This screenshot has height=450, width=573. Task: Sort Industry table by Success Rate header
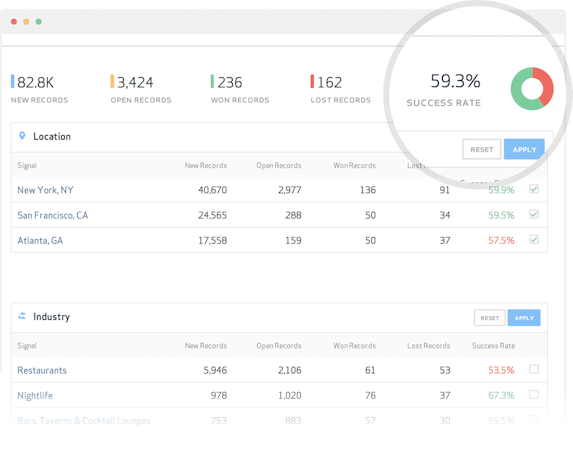click(493, 345)
